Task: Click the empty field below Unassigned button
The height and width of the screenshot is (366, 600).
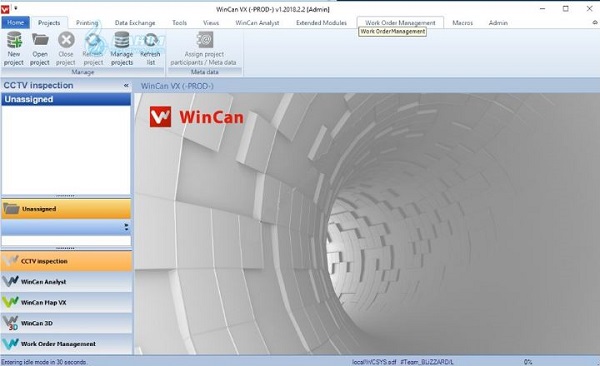Action: pos(66,241)
